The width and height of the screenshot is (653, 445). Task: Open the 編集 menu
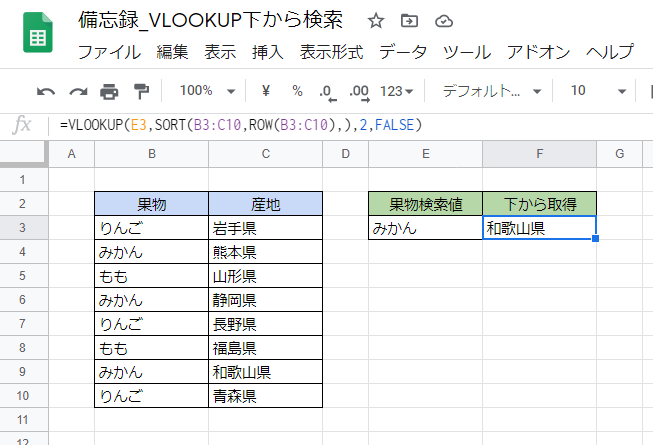click(x=172, y=52)
